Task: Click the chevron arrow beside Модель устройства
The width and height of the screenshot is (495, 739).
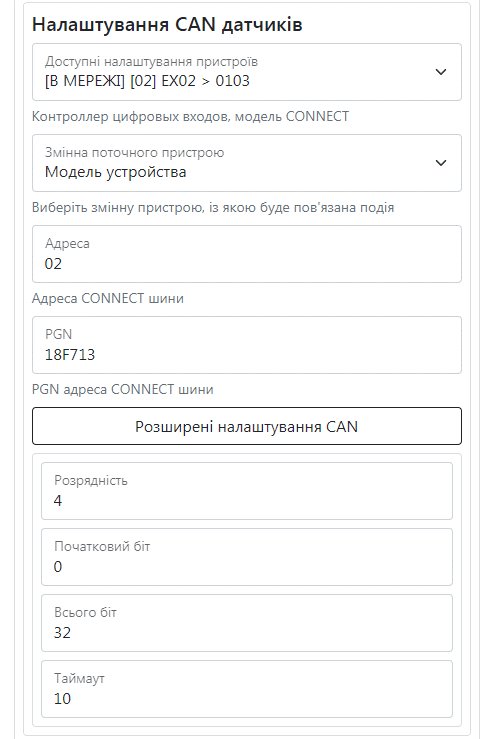Action: 441,163
